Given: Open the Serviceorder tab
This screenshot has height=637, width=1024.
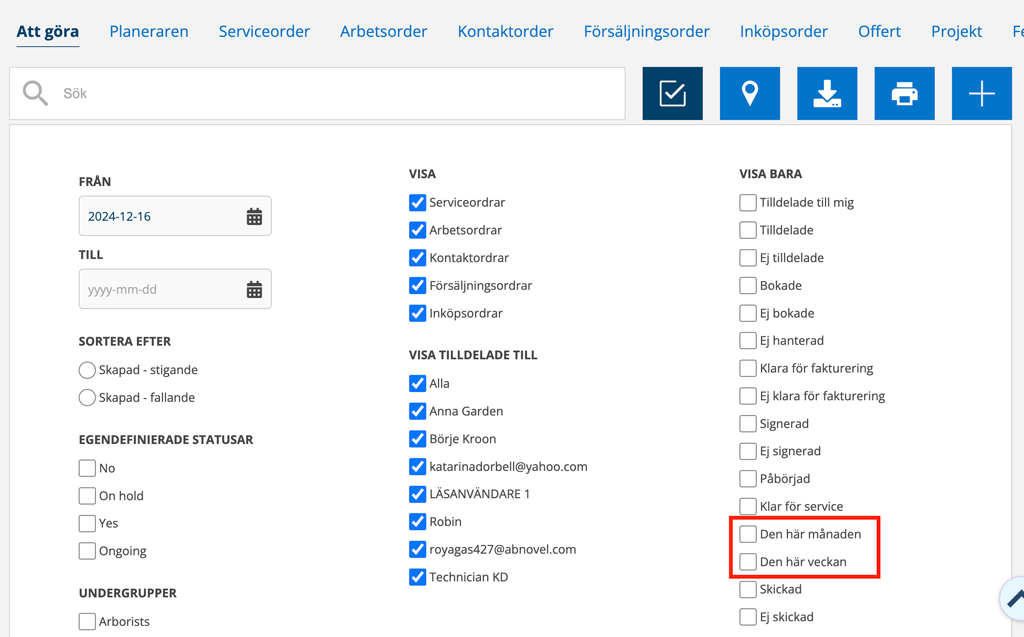Looking at the screenshot, I should (264, 31).
